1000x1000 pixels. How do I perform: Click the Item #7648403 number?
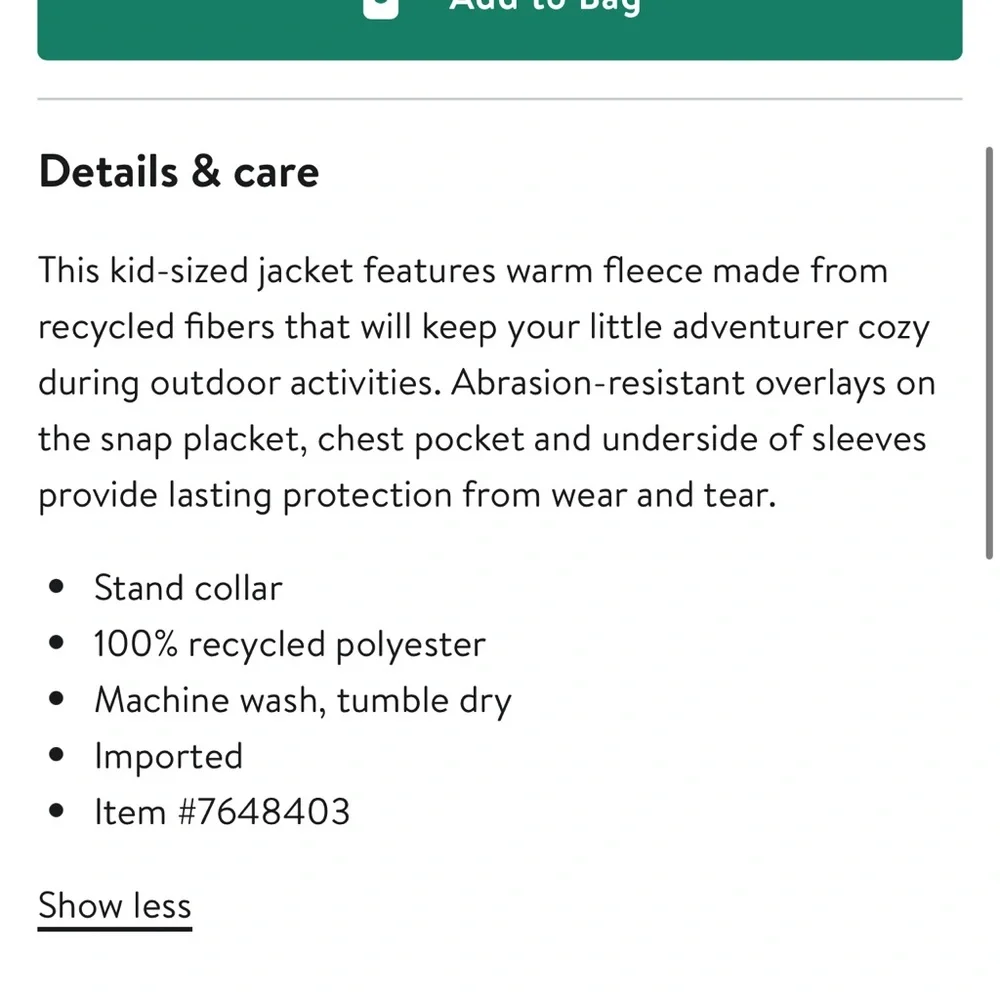tap(222, 812)
